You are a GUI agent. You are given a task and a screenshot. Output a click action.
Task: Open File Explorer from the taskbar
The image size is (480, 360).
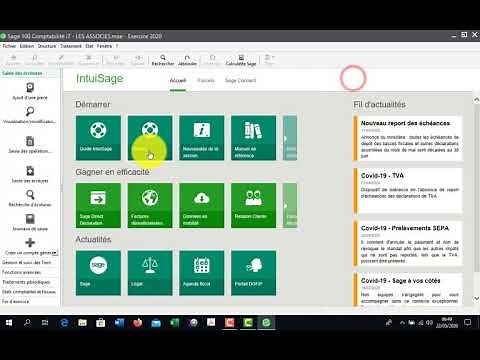point(82,323)
